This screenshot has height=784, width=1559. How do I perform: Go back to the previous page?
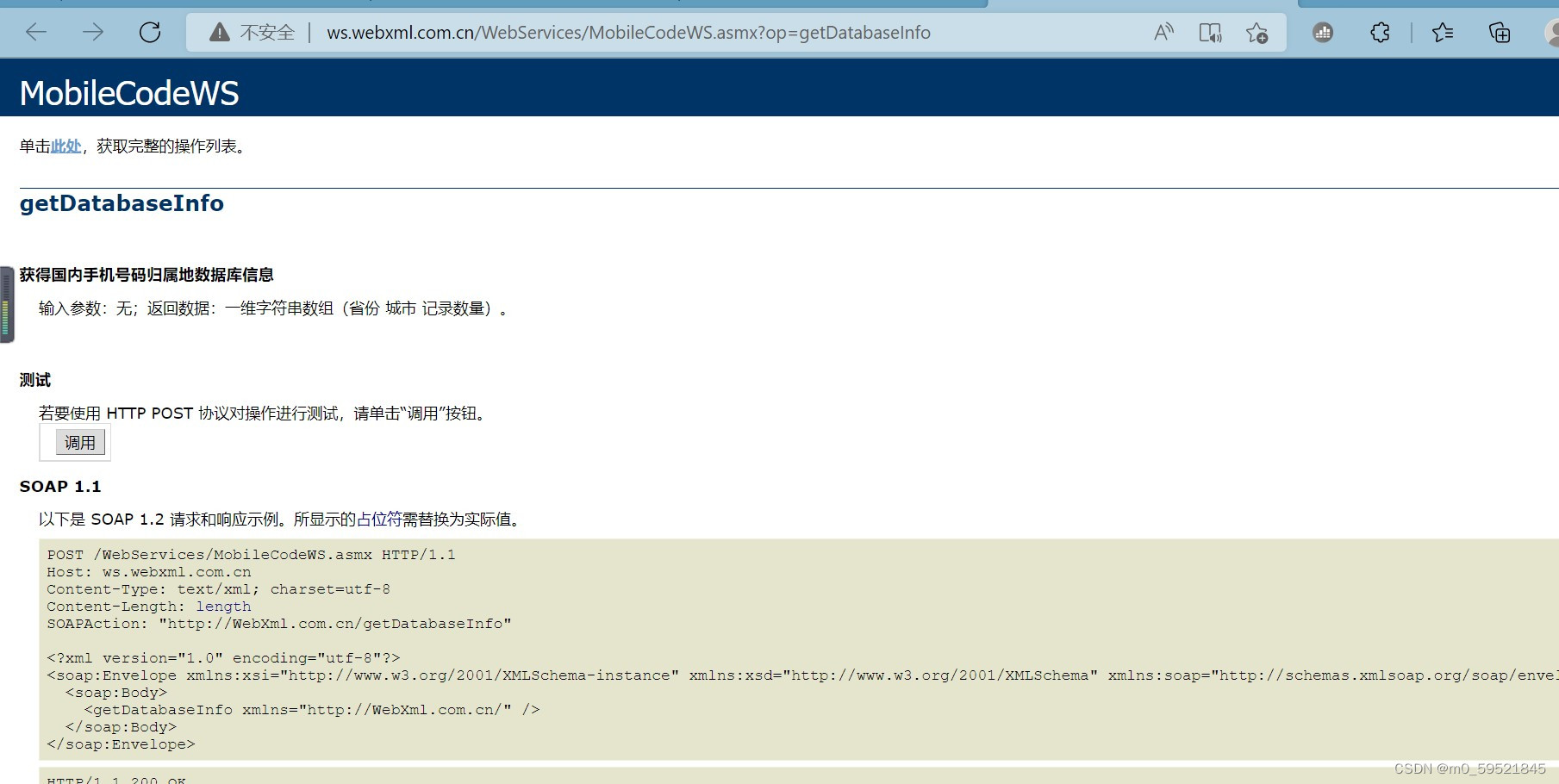35,32
